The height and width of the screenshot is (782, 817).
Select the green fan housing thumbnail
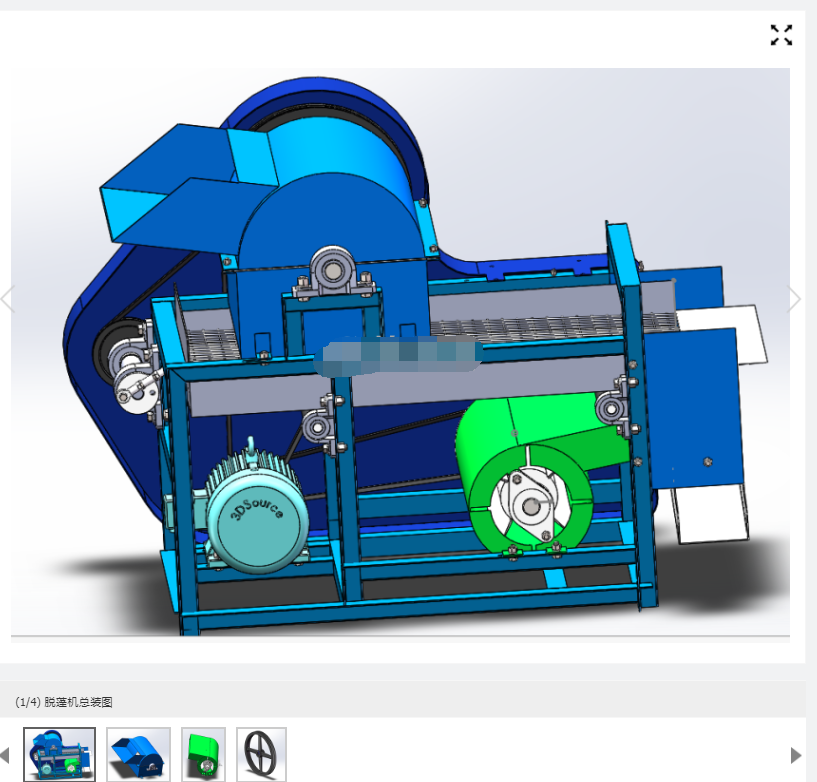tap(203, 754)
